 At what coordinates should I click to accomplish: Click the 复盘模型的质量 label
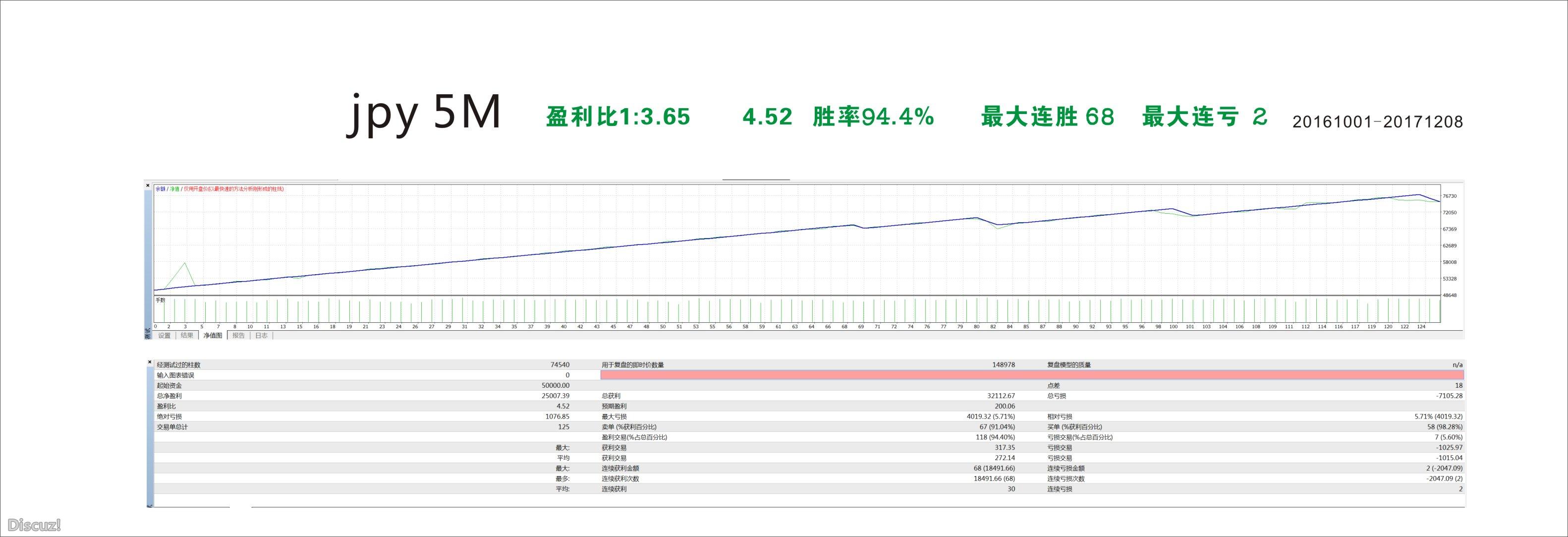point(1069,365)
